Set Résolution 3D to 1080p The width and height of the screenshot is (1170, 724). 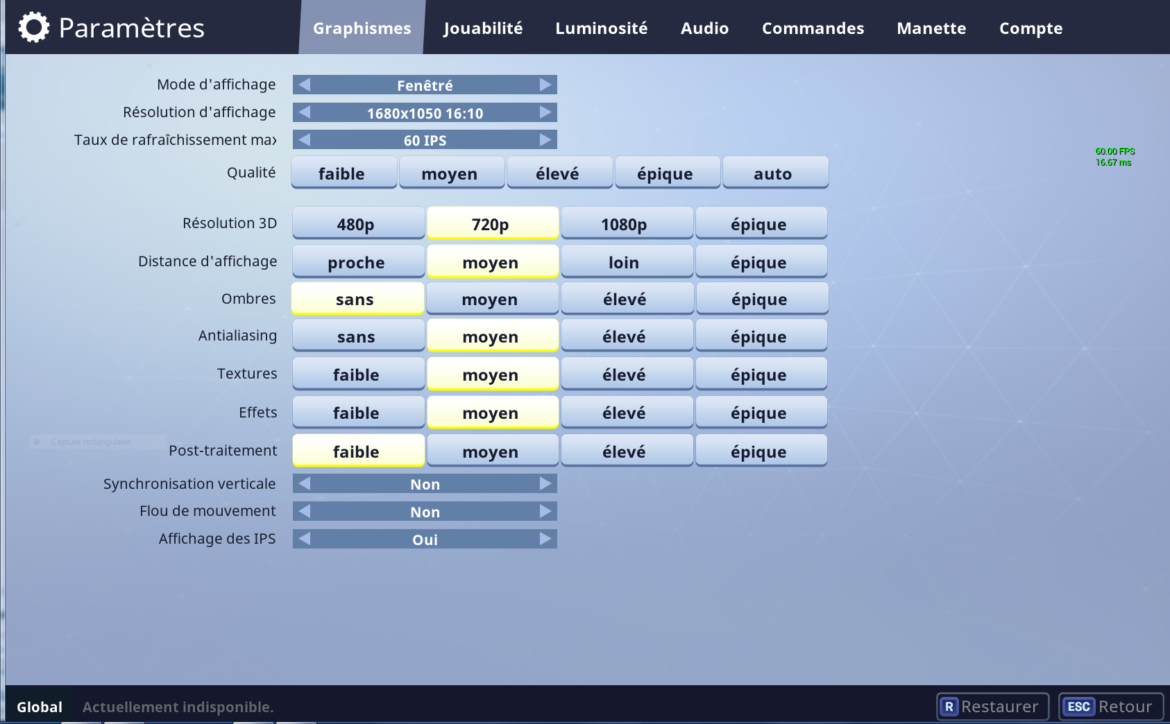point(625,224)
